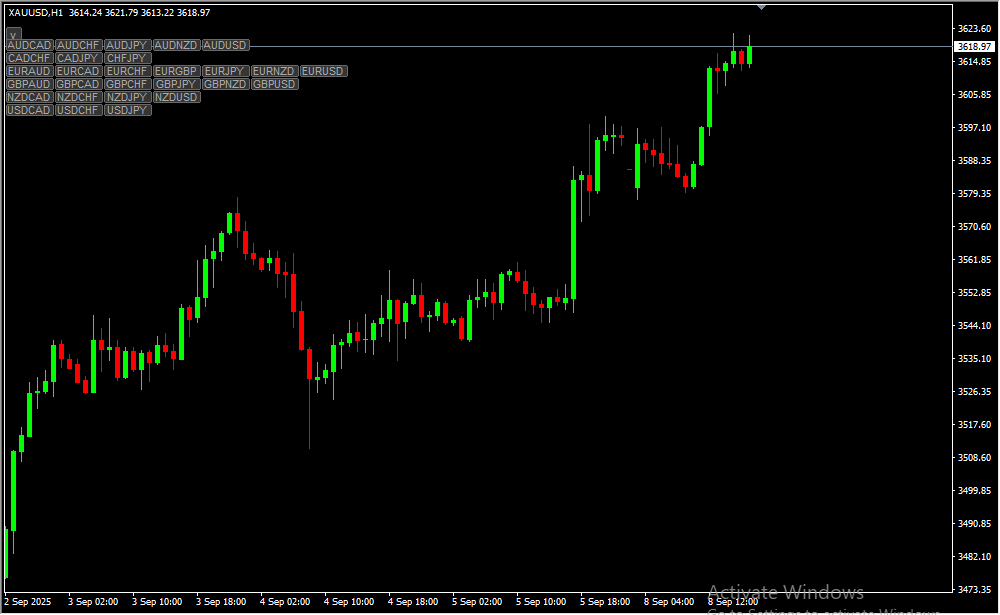This screenshot has height=615, width=1000.
Task: Open the GBPJPY pair button
Action: click(176, 85)
